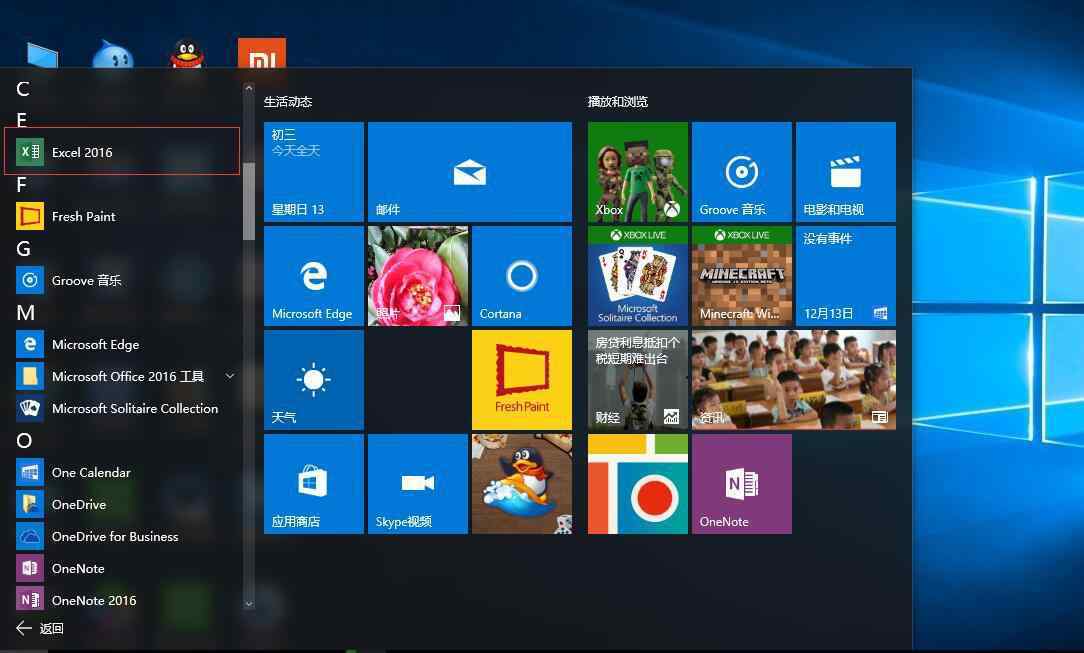
Task: Open the Microsoft Solitaire Collection tile
Action: 638,276
